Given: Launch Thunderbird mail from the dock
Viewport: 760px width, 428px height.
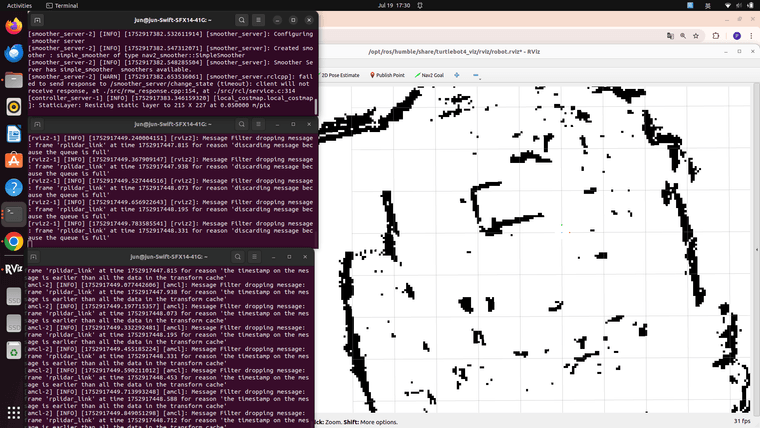Looking at the screenshot, I should click(14, 52).
